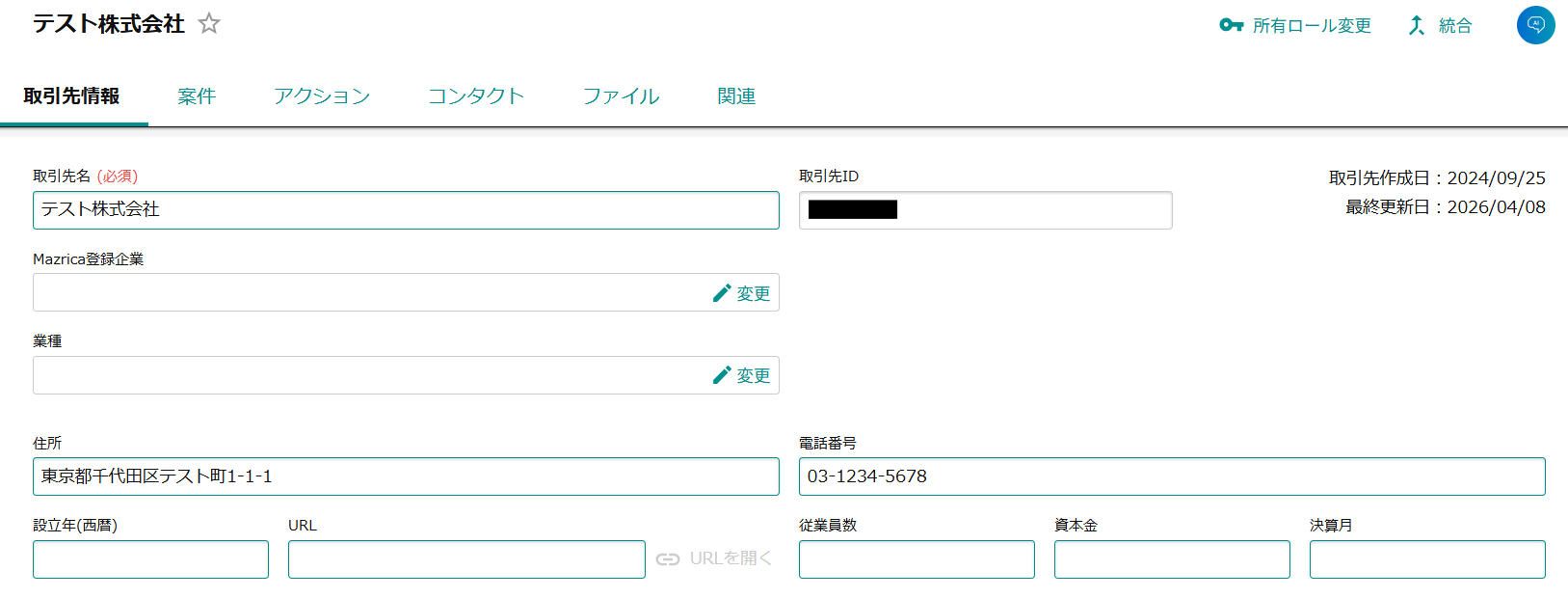Select the ファイル tab
Viewport: 1568px width, 598px height.
621,96
